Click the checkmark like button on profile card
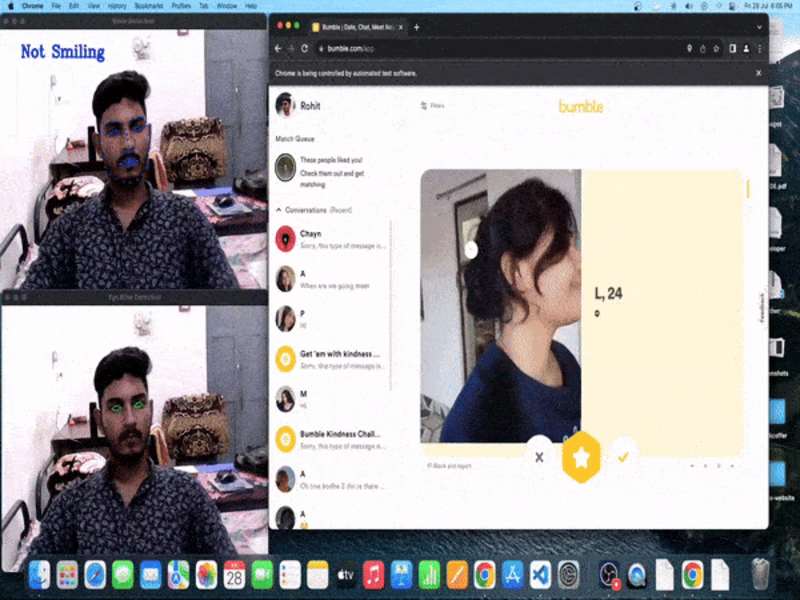This screenshot has height=600, width=800. click(622, 457)
